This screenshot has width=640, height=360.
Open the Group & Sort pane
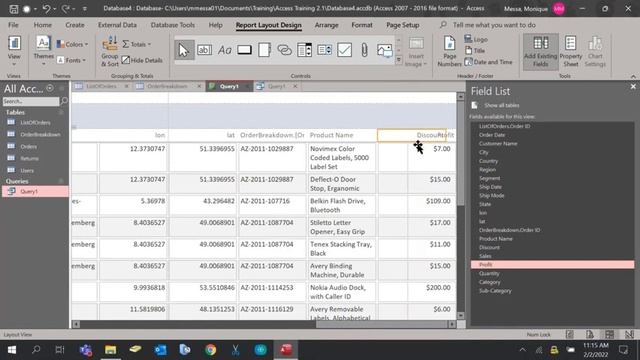[109, 52]
